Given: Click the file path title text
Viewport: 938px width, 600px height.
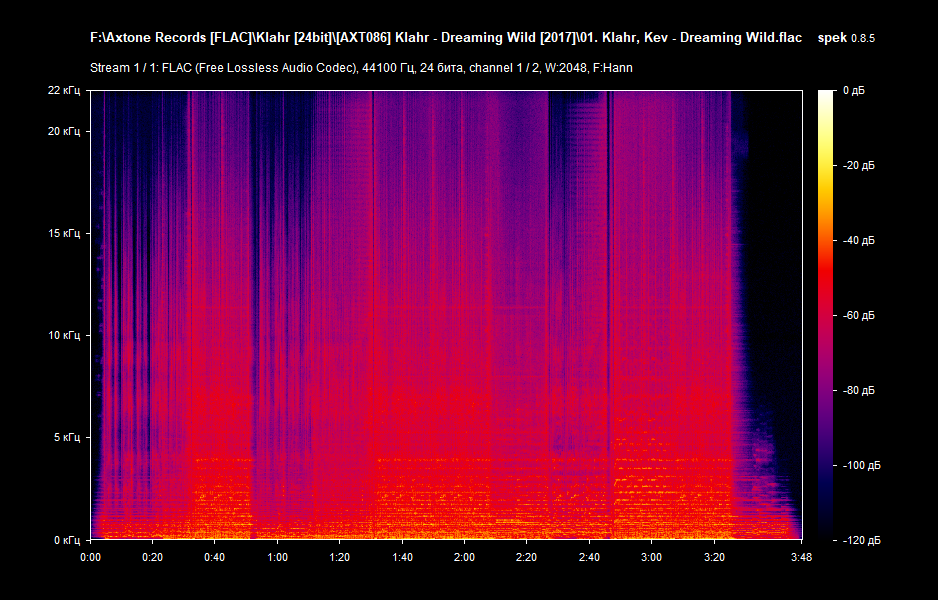Looking at the screenshot, I should tap(446, 38).
